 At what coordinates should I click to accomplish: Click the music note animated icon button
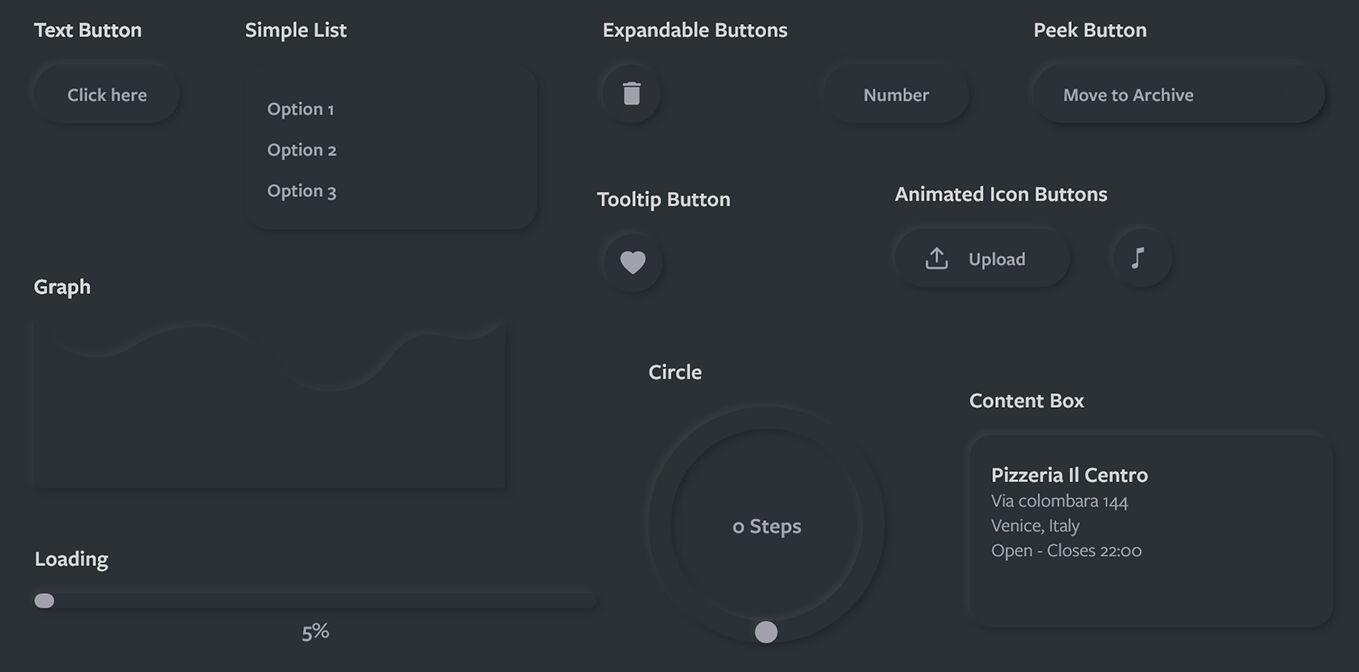[x=1140, y=257]
